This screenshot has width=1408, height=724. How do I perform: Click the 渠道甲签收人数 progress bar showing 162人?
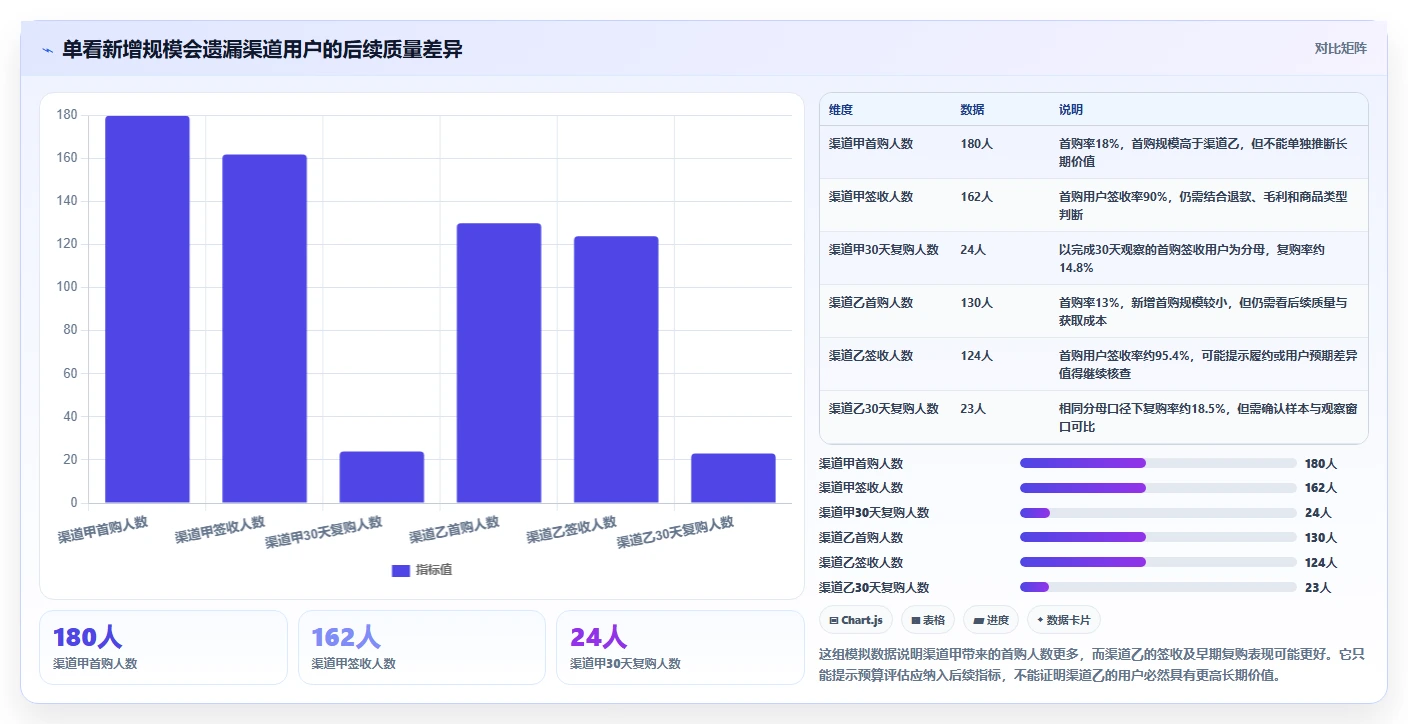[x=1158, y=488]
